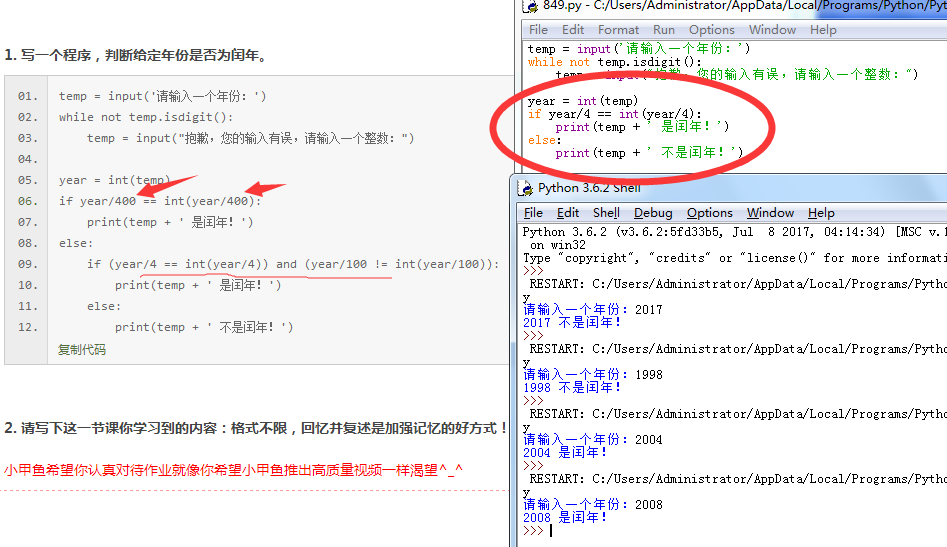The image size is (947, 547).
Task: Click the Python 3.6.2 Shell title icon
Action: coord(524,188)
